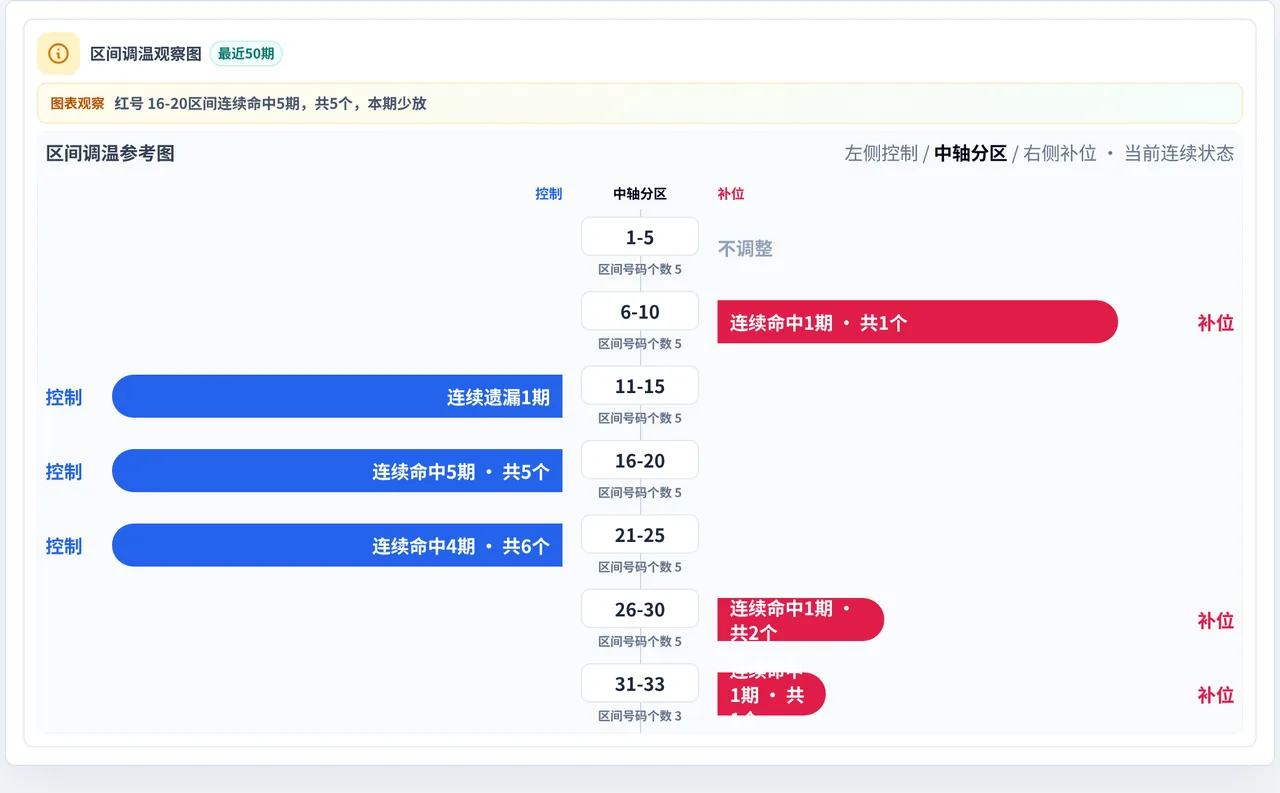This screenshot has height=793, width=1280.
Task: Click the info icon beside 区间调温观察图
Action: point(58,53)
